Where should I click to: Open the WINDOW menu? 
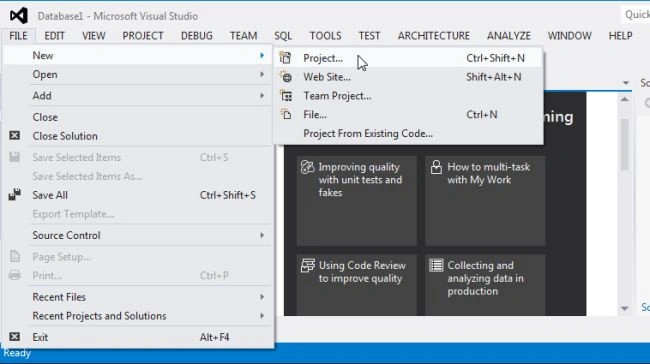570,36
